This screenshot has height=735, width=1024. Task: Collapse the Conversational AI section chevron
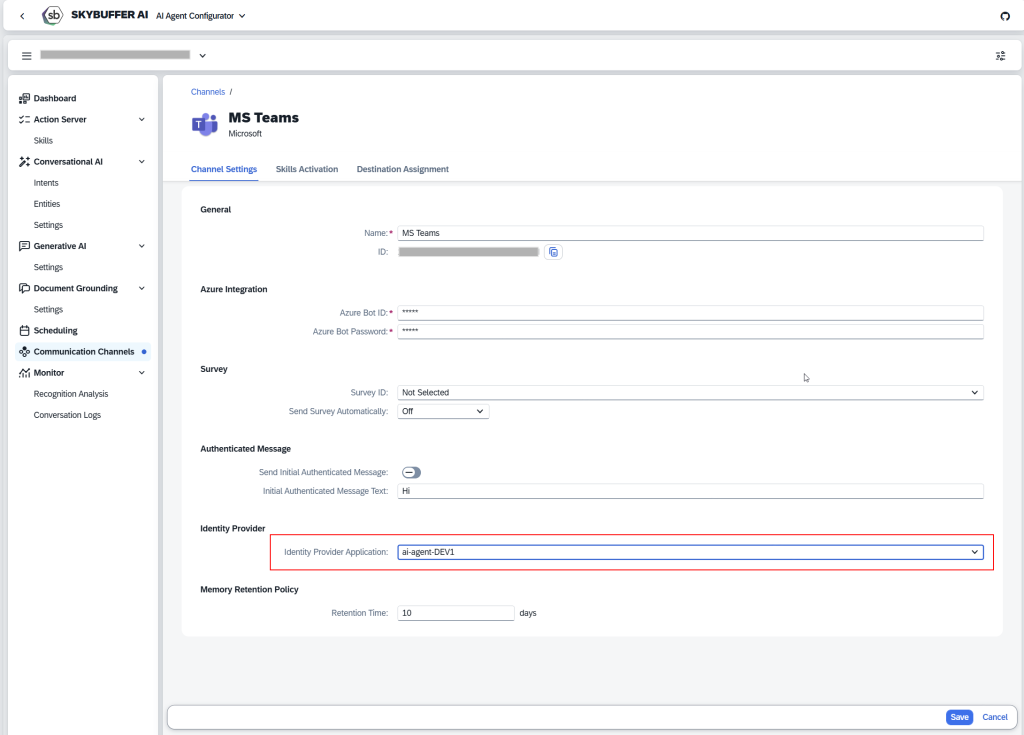click(x=142, y=161)
